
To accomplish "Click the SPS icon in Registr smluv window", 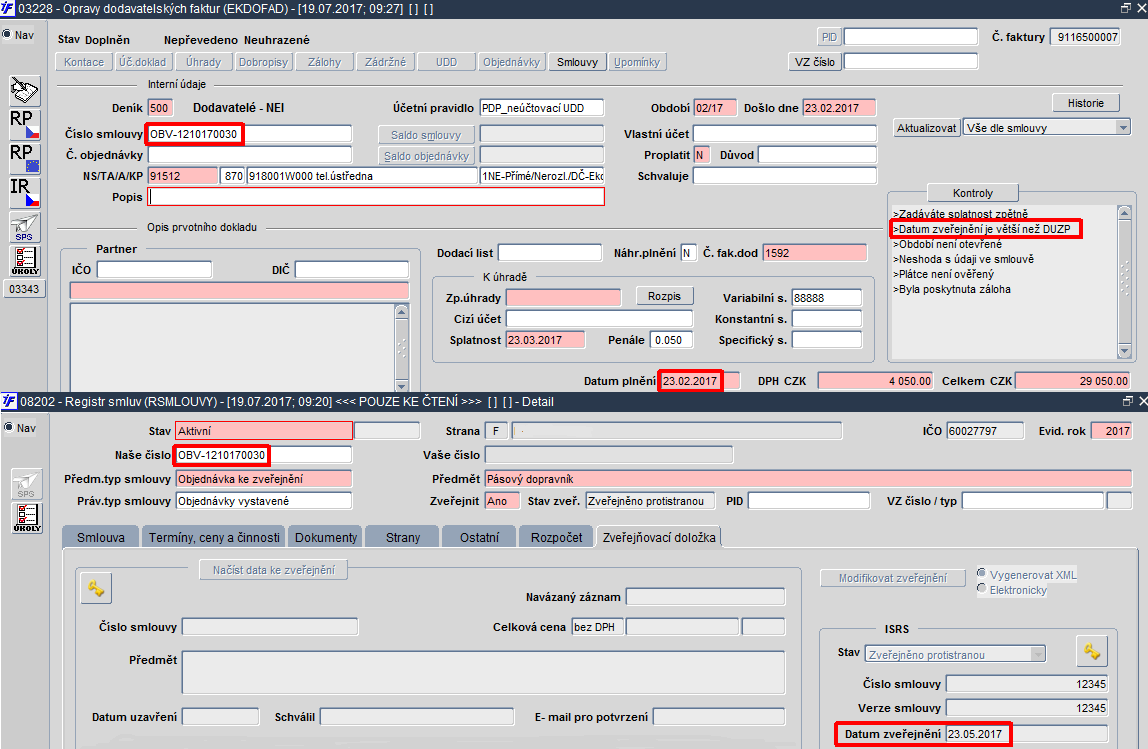I will 26,484.
